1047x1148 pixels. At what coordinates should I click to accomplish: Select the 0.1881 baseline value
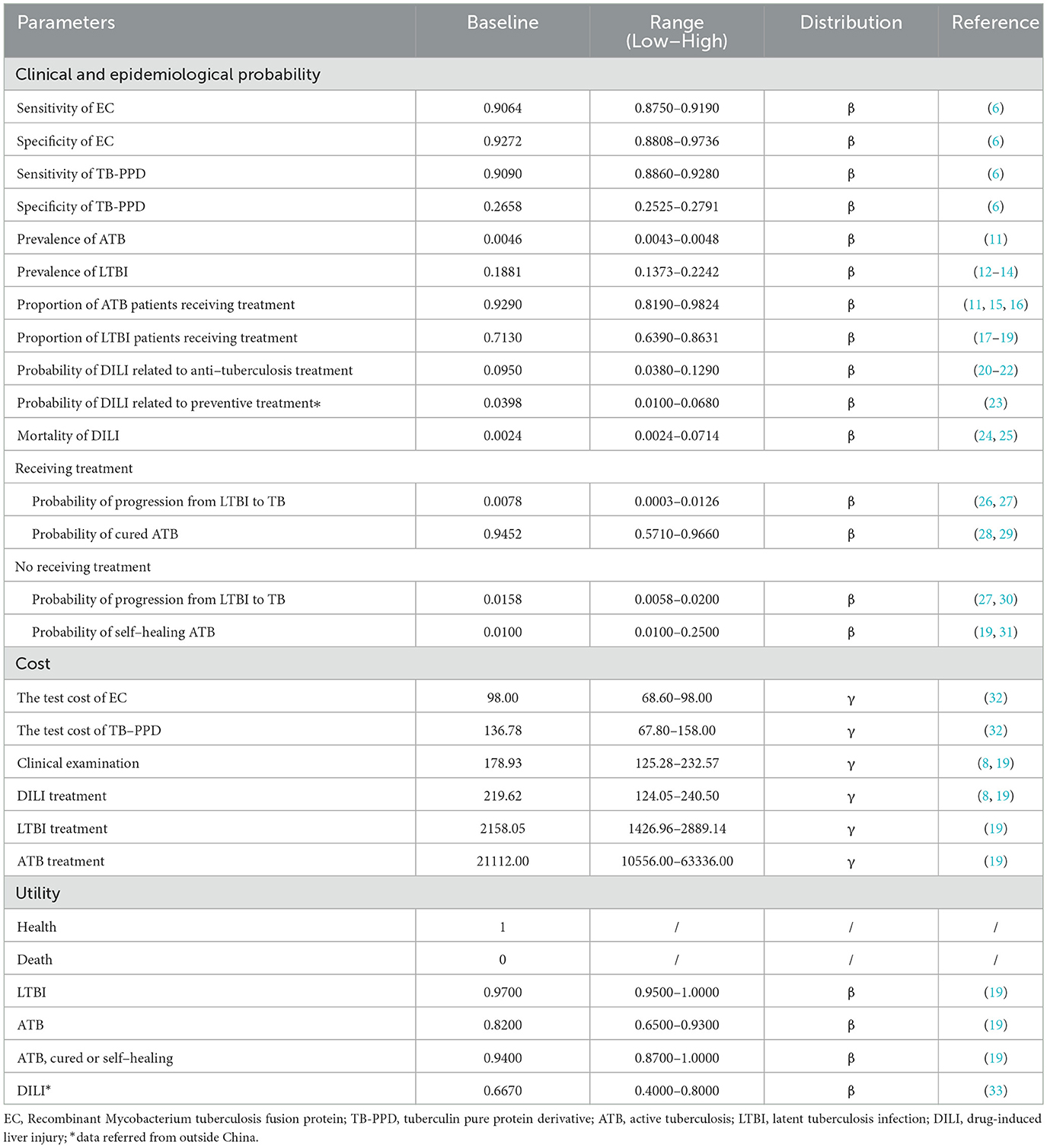[503, 272]
